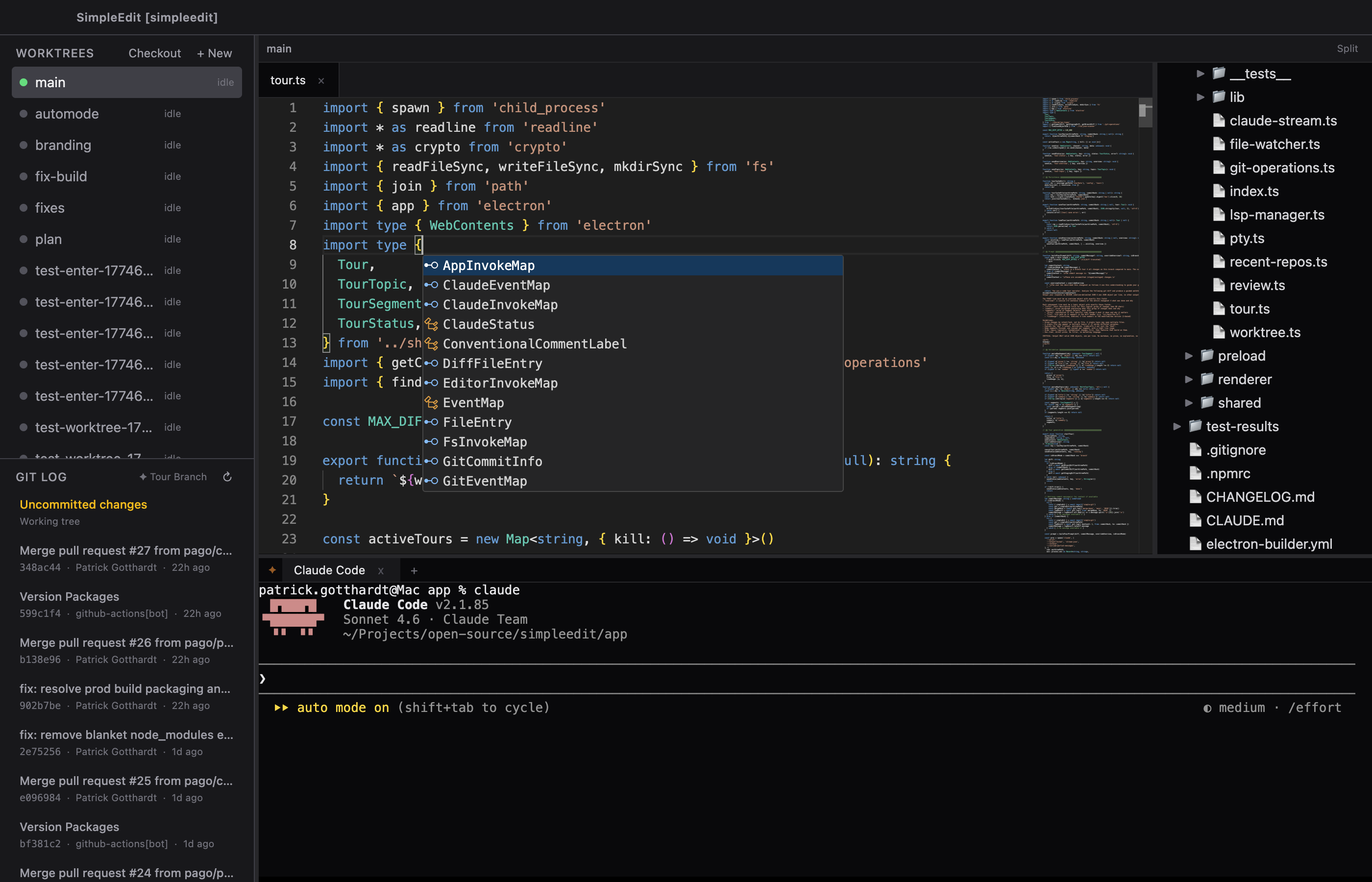Click the Split button in the editor header

point(1347,49)
